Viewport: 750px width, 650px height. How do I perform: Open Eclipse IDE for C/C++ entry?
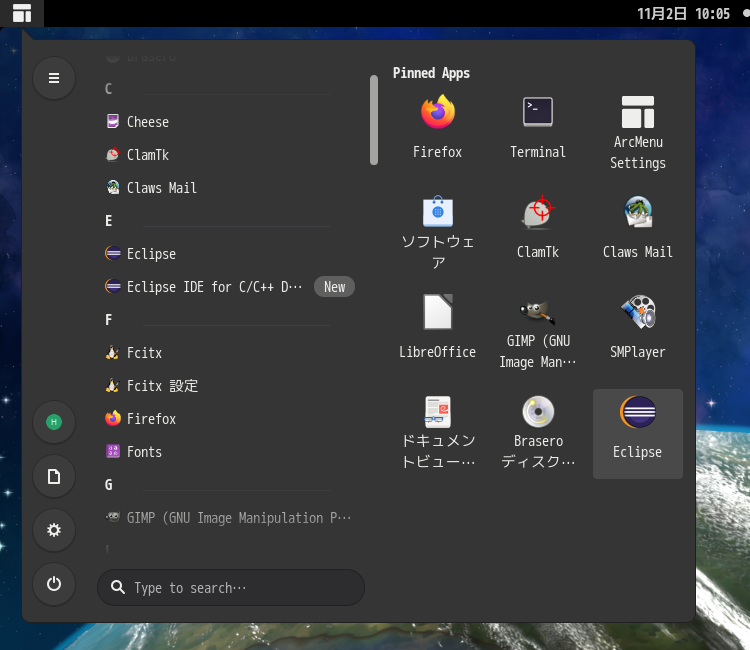(x=229, y=287)
